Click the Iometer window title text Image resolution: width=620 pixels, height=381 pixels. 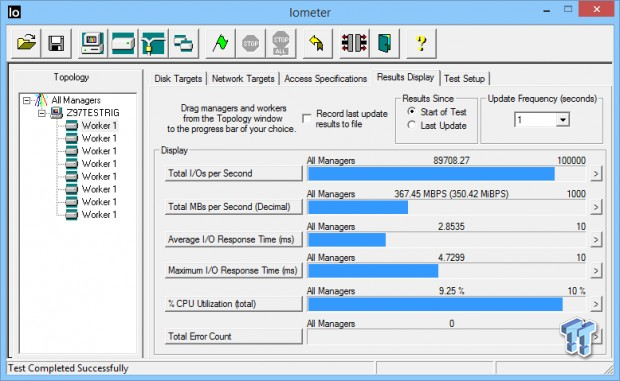[x=310, y=12]
